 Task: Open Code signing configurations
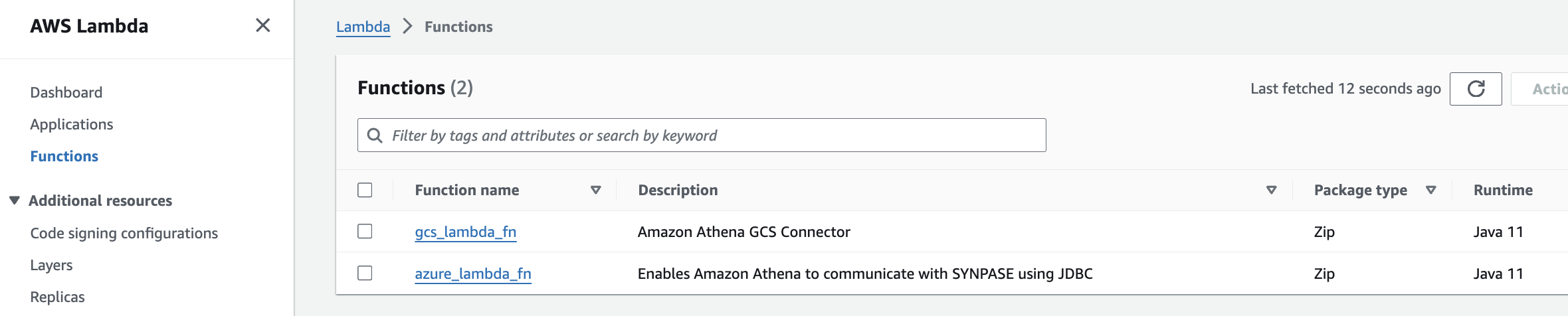(x=124, y=233)
